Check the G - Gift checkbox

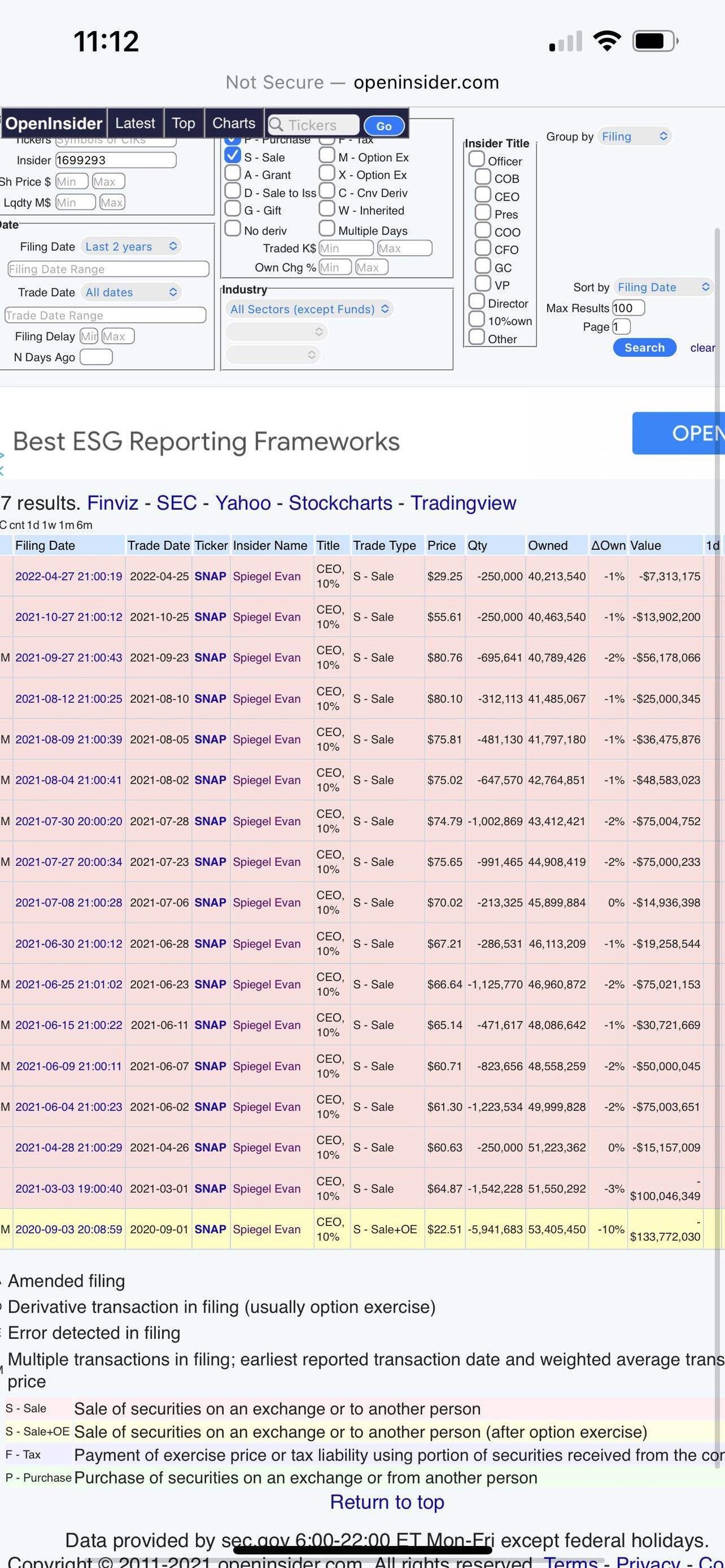point(233,209)
